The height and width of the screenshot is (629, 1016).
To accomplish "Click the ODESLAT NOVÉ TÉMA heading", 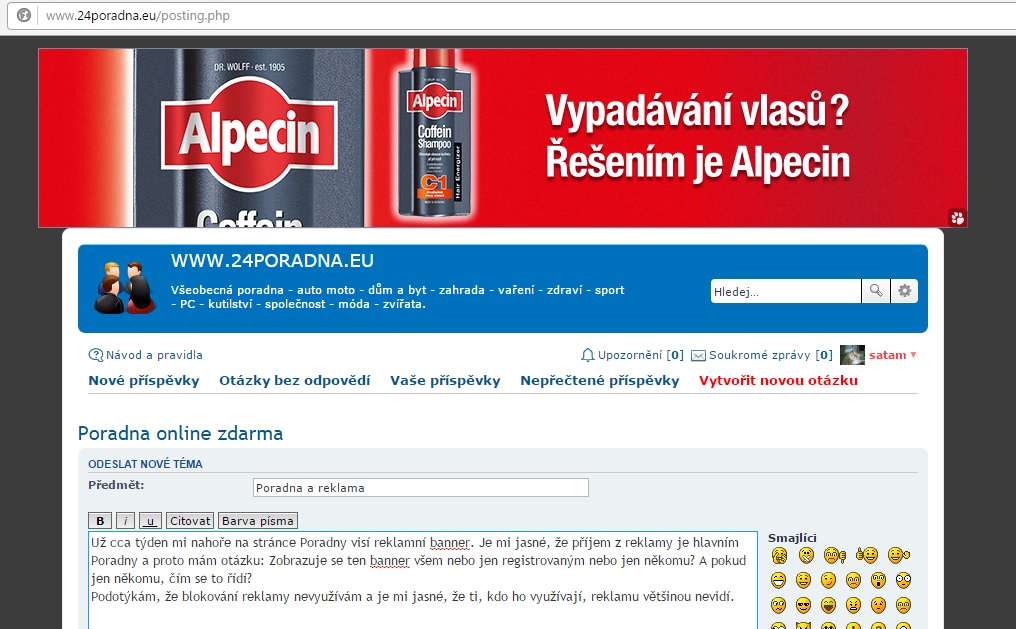I will [x=145, y=464].
